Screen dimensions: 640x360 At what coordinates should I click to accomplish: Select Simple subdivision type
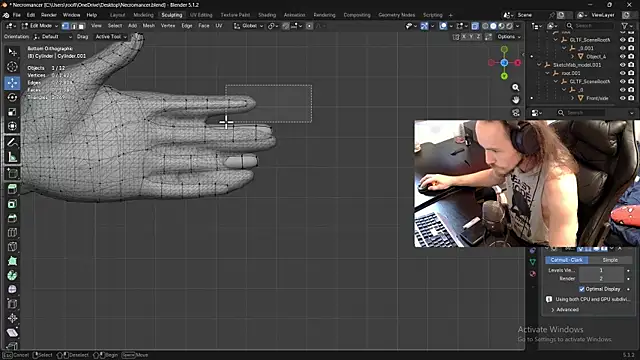pos(610,260)
